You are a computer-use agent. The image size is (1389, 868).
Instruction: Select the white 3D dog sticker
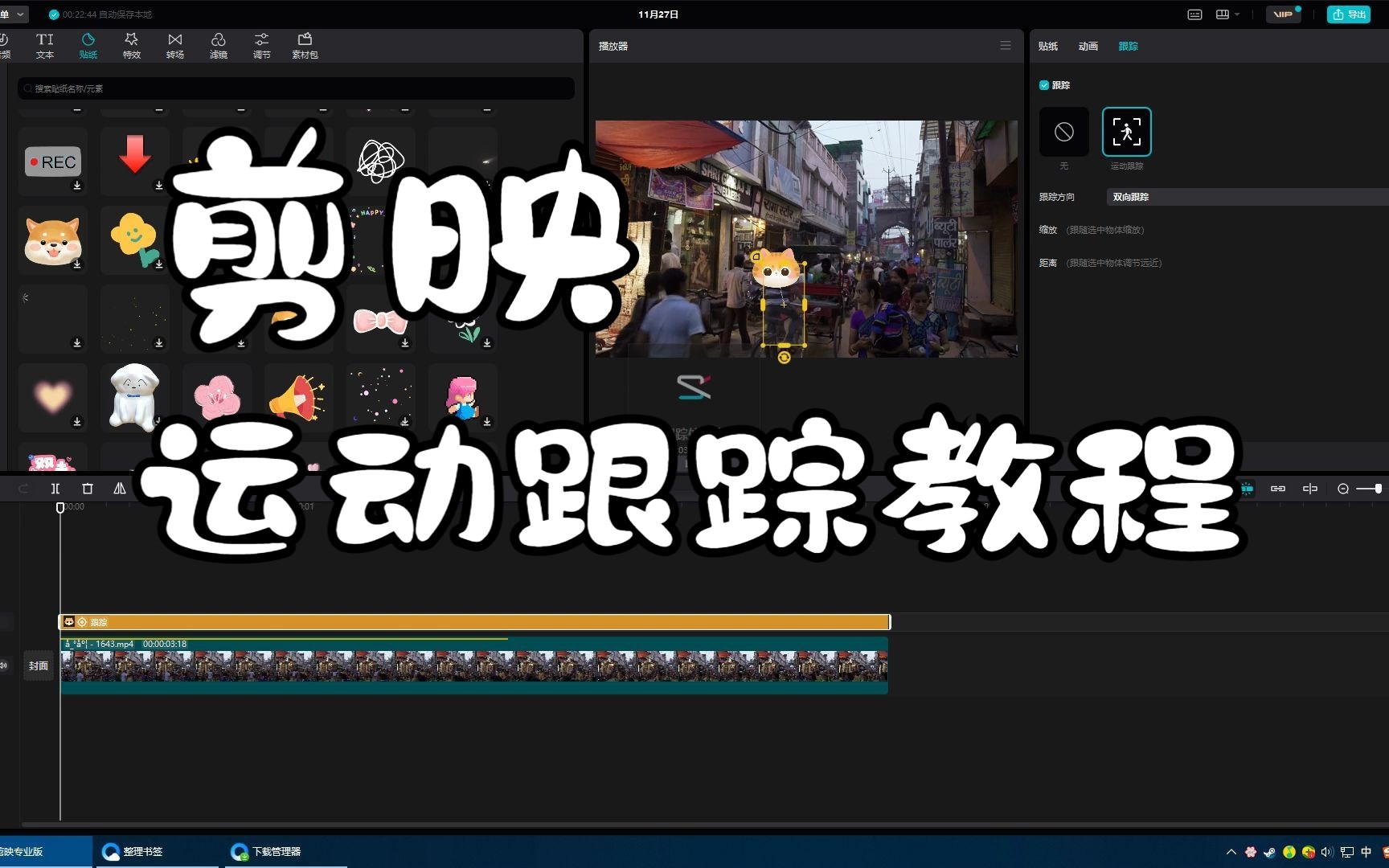tap(135, 397)
